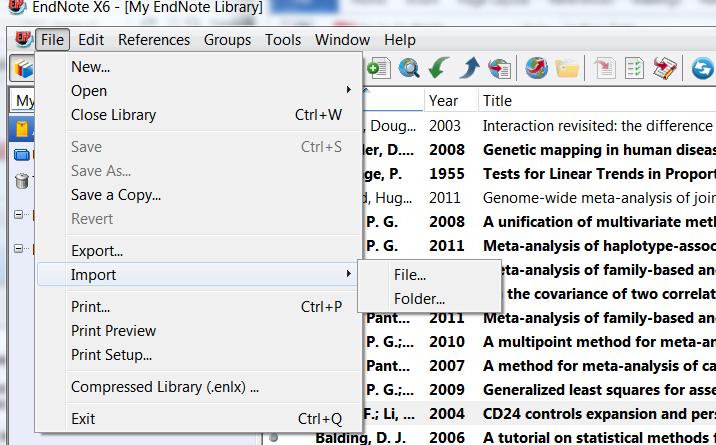Screen dimensions: 716x445
Task: Close the File menu via its label
Action: pyautogui.click(x=52, y=40)
